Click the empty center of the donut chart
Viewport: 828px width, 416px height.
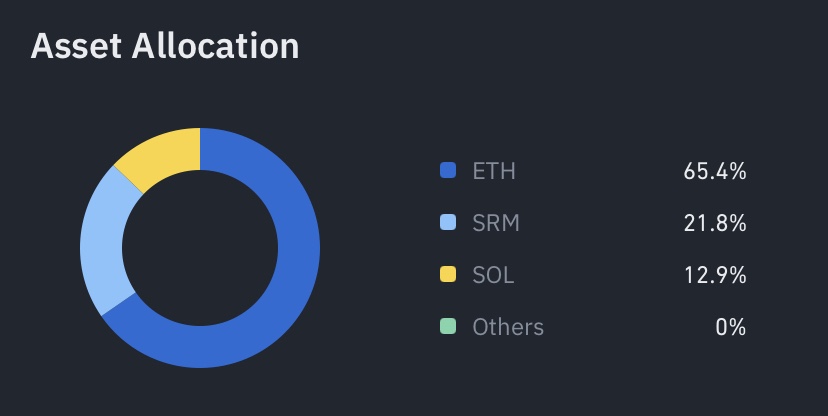pyautogui.click(x=200, y=248)
